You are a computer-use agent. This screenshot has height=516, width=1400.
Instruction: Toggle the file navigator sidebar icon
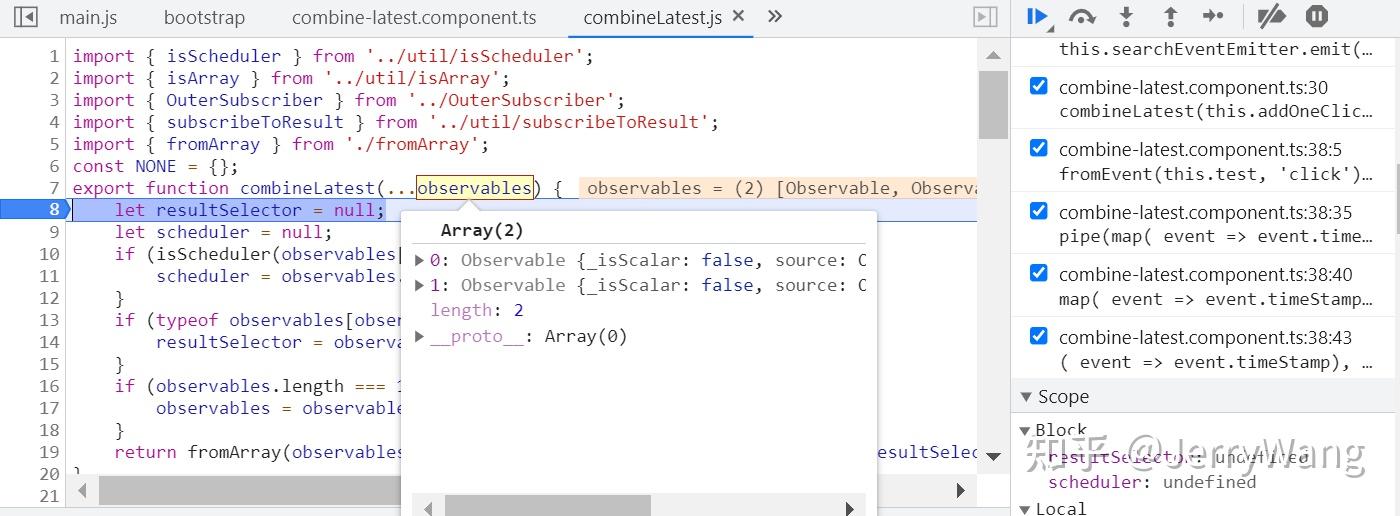(25, 17)
